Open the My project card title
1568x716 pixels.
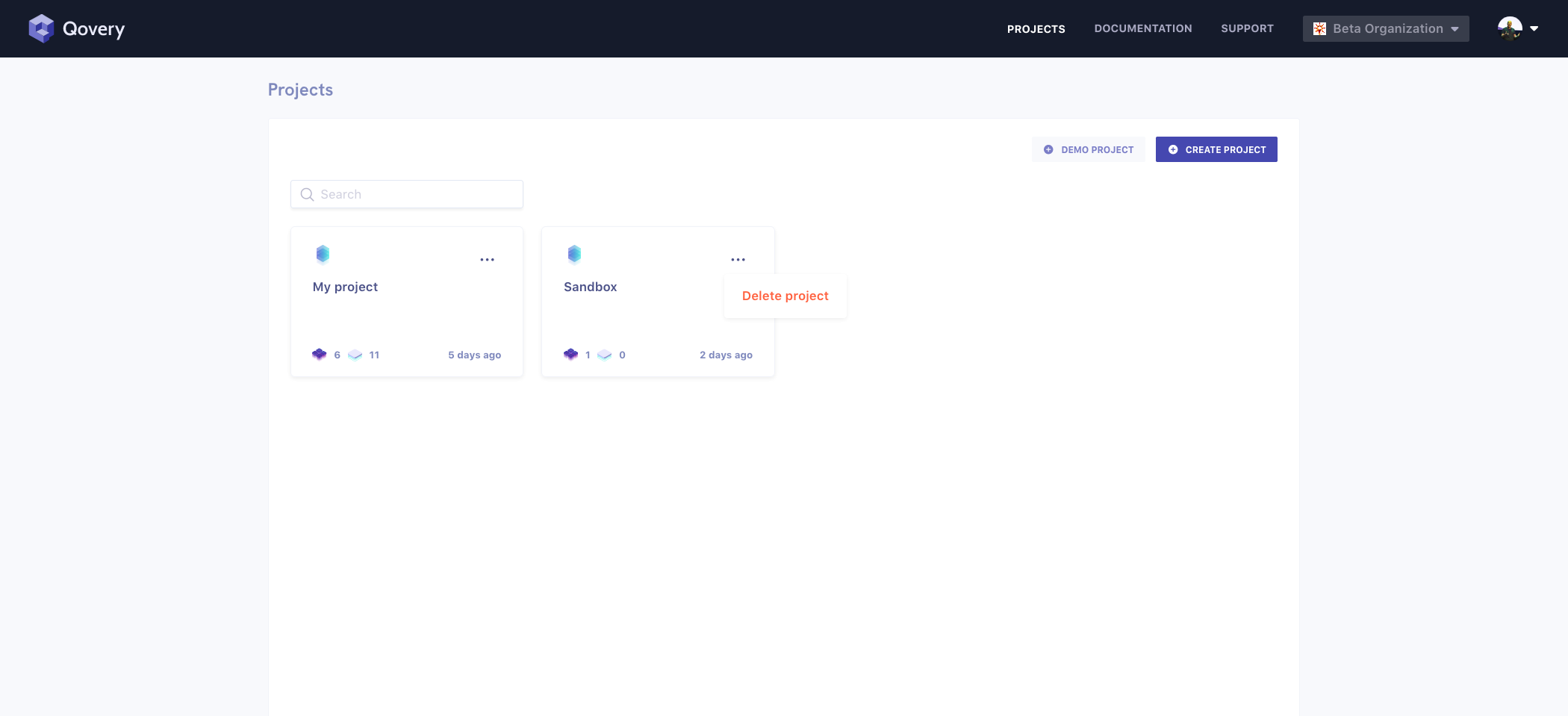pyautogui.click(x=345, y=287)
